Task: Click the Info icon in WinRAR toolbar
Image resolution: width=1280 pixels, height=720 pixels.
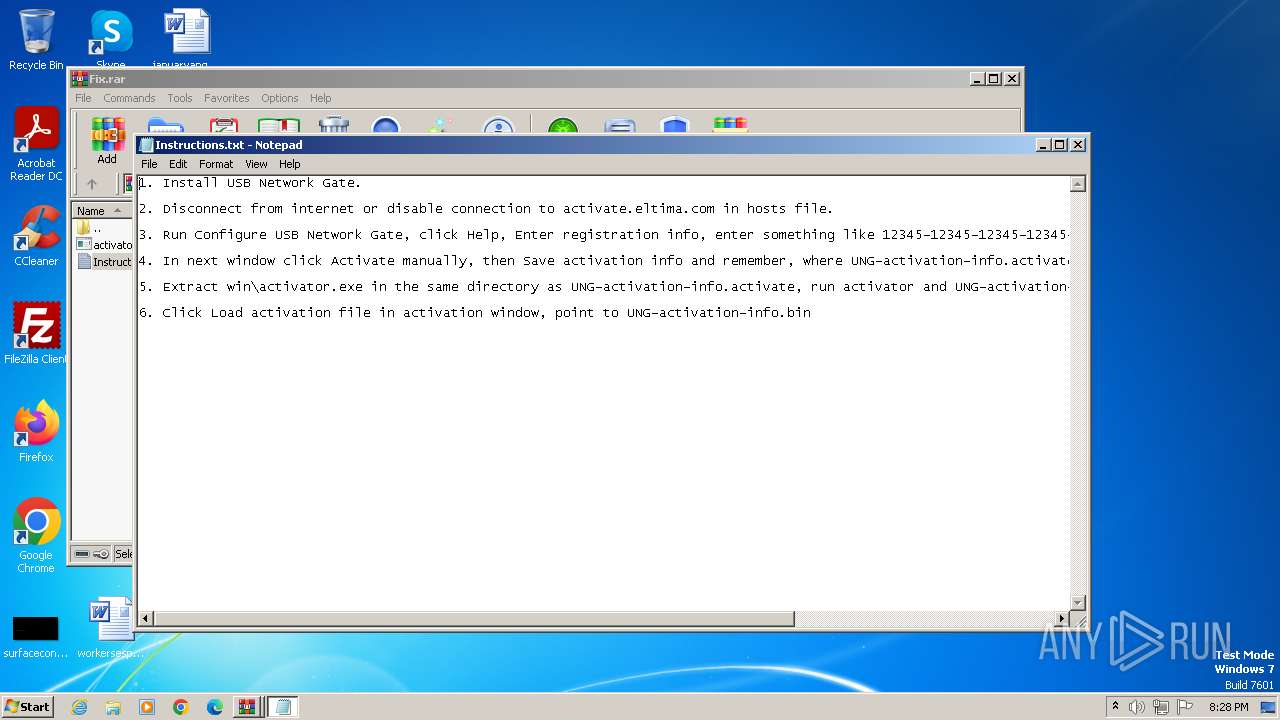Action: 498,125
